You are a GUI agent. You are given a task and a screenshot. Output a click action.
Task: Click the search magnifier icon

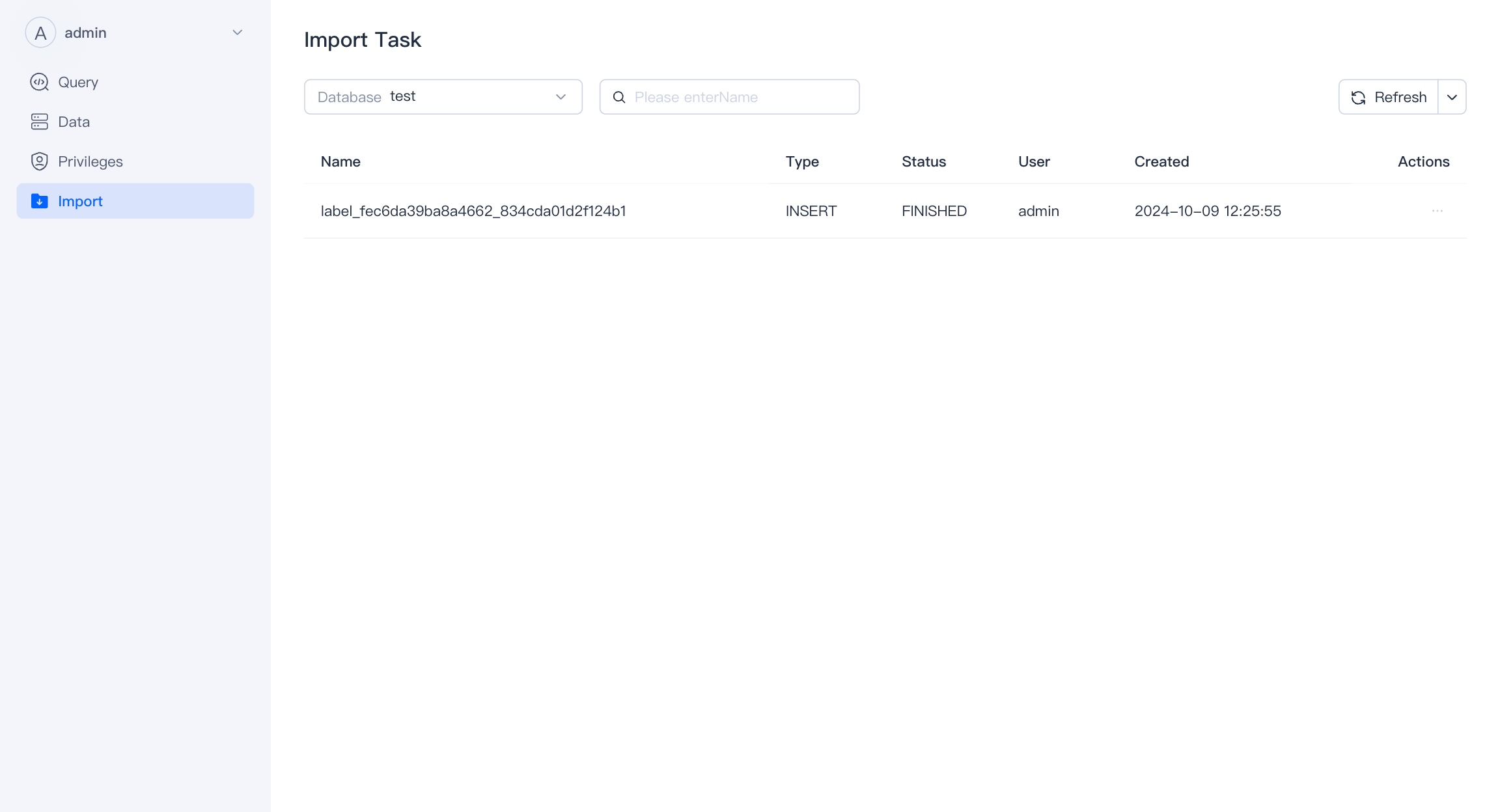pos(619,97)
